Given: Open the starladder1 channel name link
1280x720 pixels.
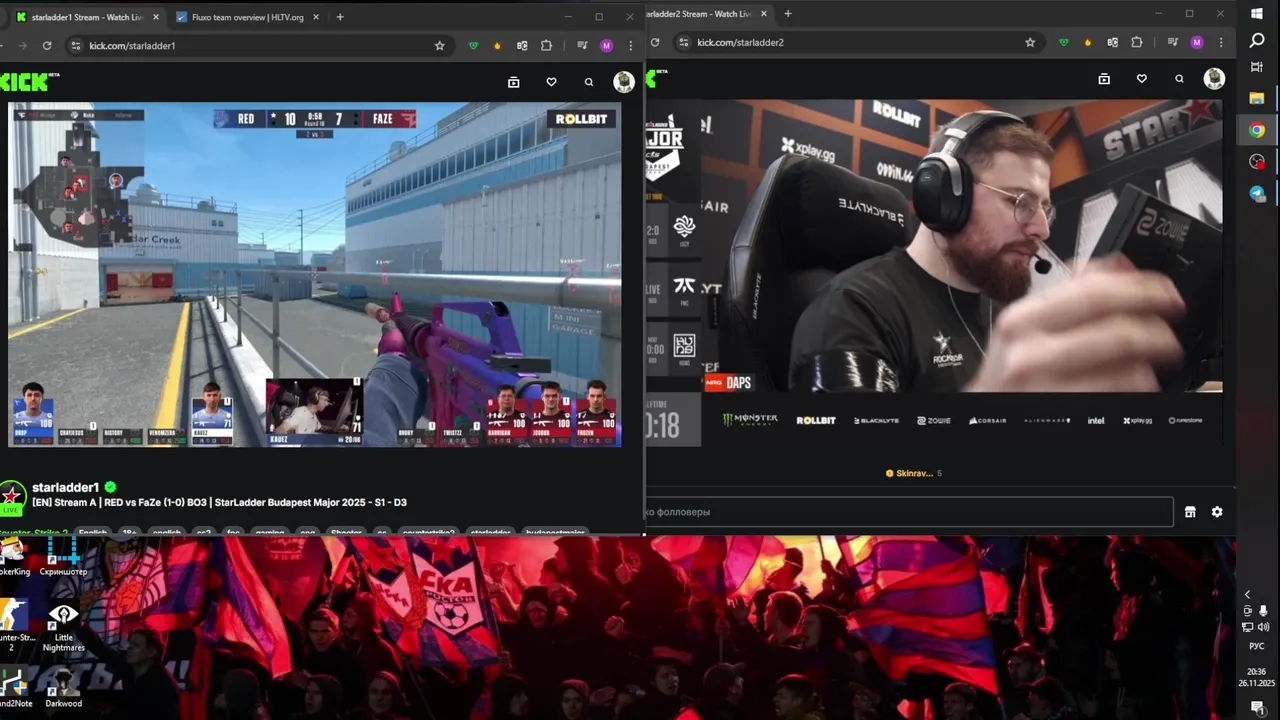Looking at the screenshot, I should [66, 487].
